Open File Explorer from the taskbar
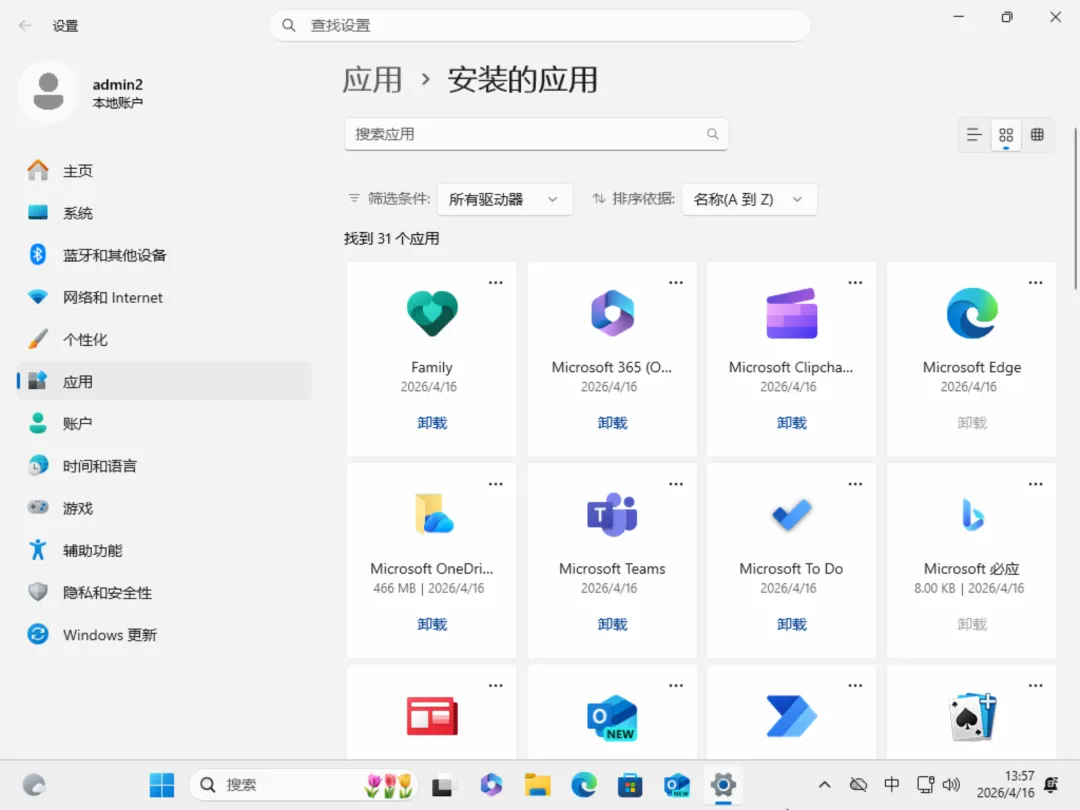The image size is (1080, 810). point(537,785)
